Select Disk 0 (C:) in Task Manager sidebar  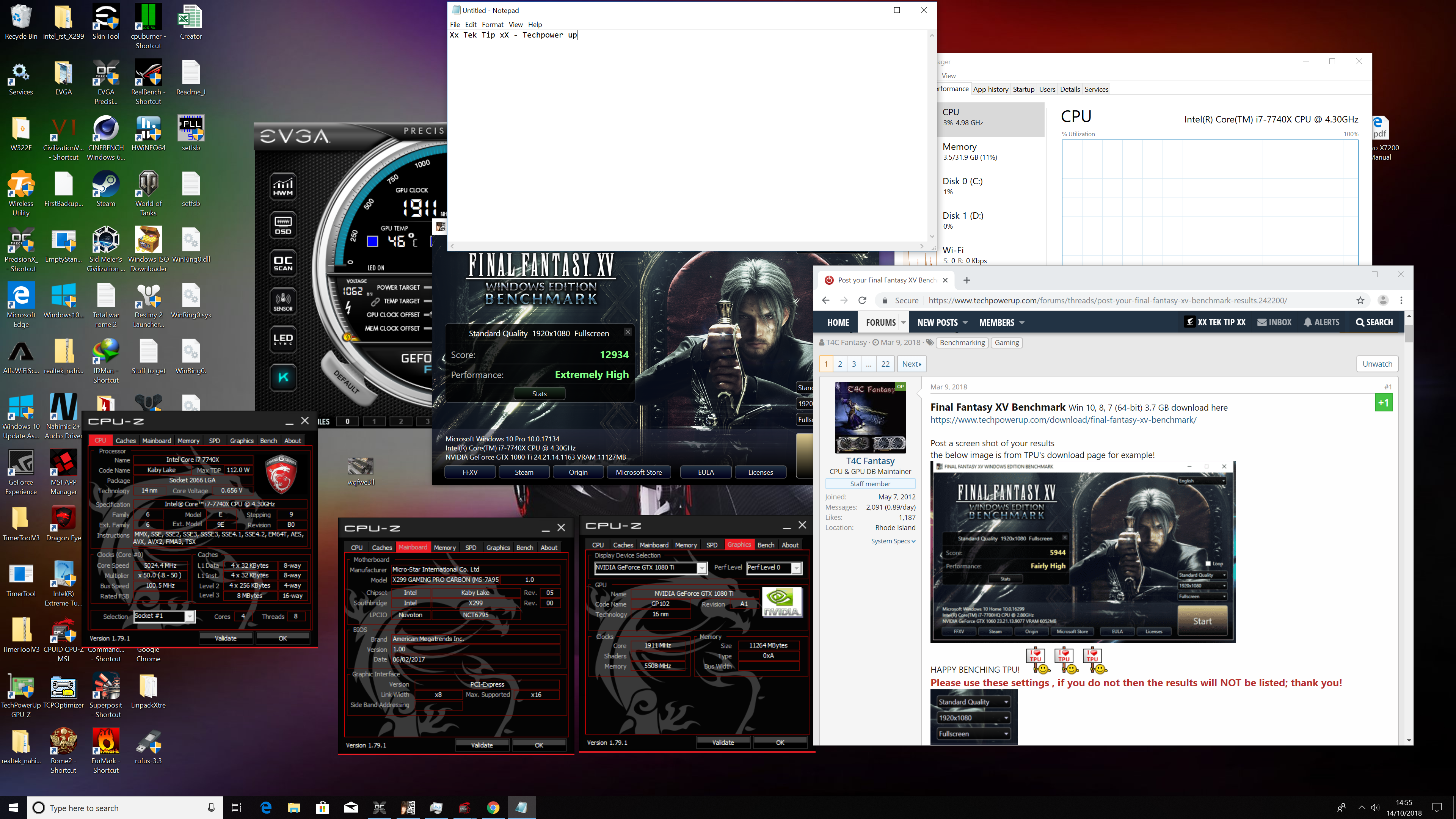point(991,186)
